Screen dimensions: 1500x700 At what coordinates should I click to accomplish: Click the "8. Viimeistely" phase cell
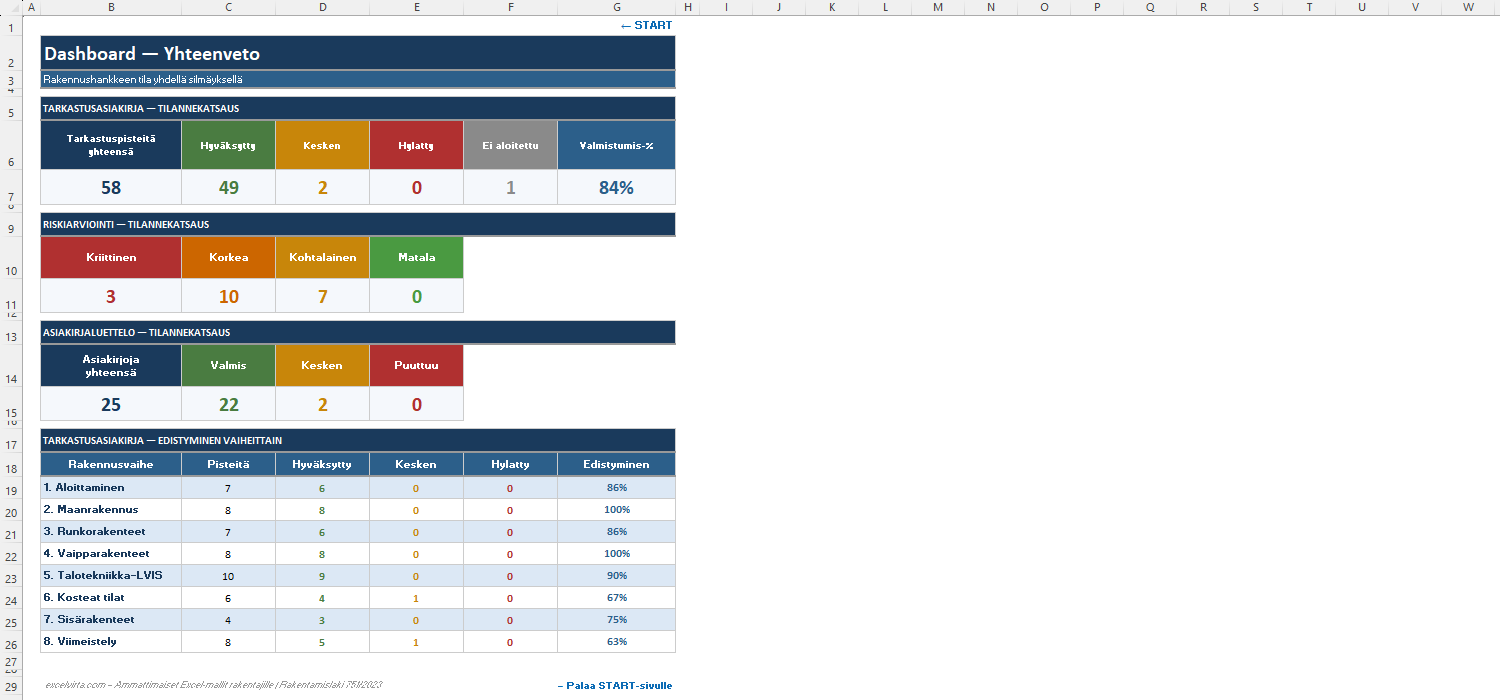pos(111,642)
